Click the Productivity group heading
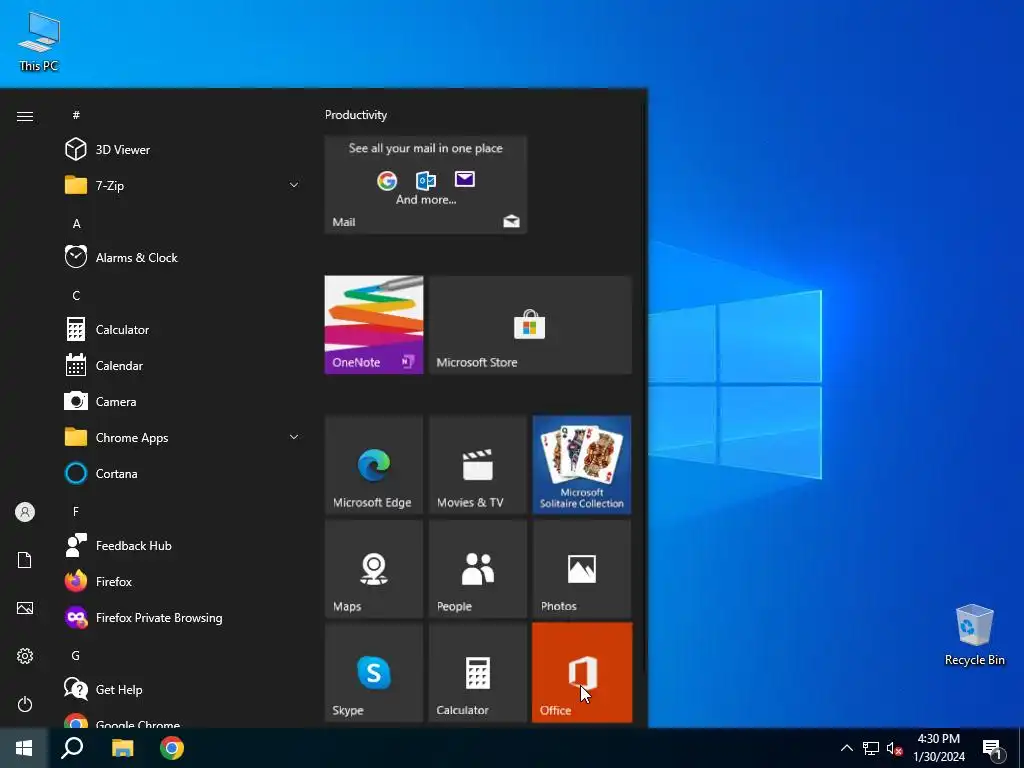Viewport: 1024px width, 768px height. 356,115
